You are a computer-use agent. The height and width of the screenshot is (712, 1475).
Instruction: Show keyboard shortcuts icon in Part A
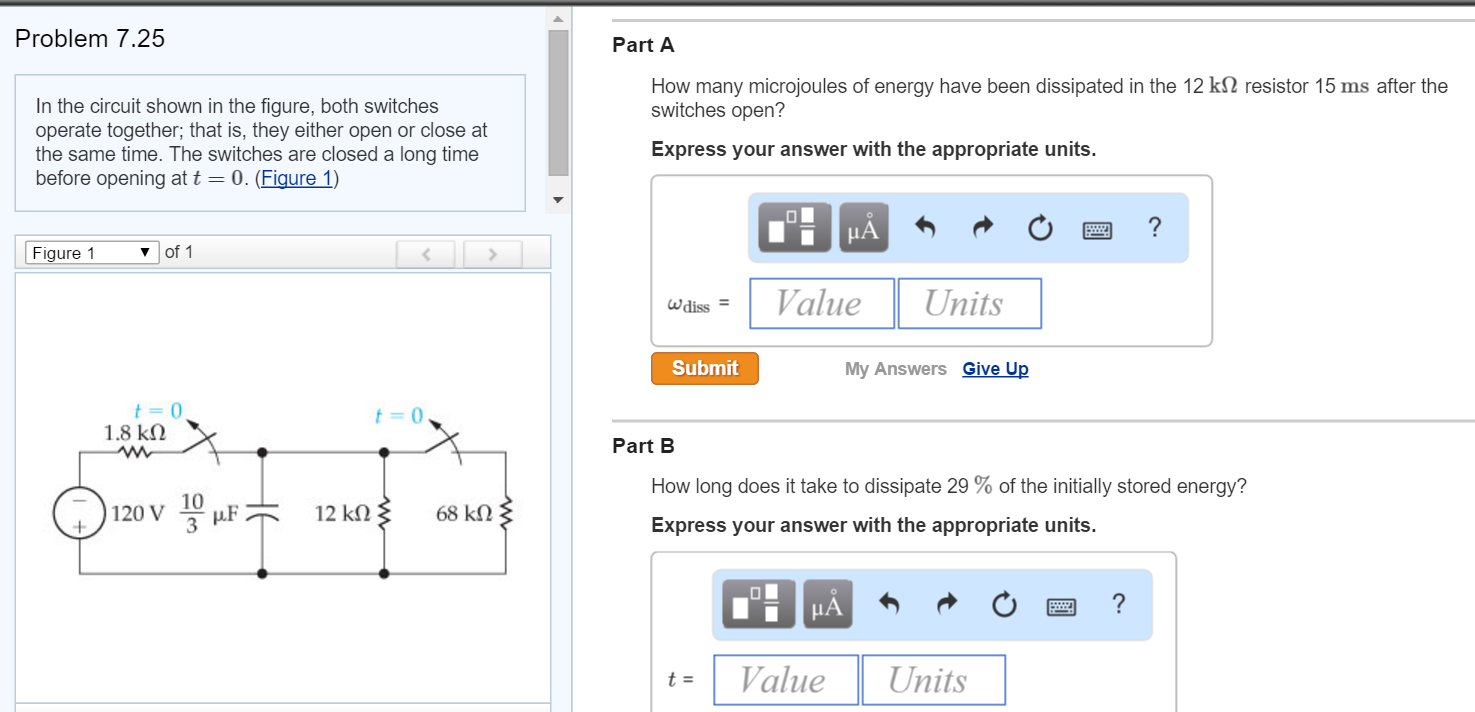1097,230
